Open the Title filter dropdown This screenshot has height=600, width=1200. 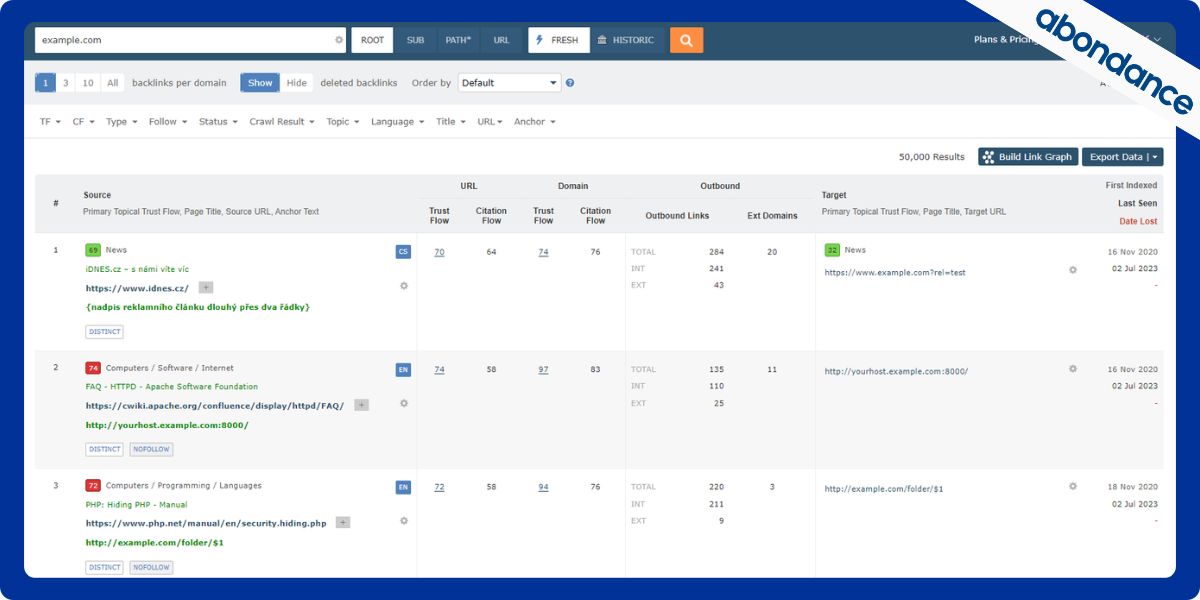coord(451,122)
